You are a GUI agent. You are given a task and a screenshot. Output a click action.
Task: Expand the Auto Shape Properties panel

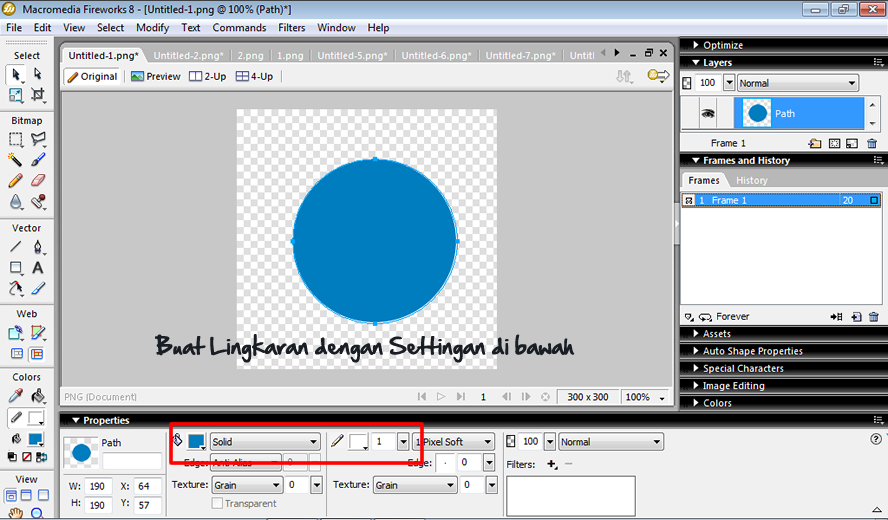(x=753, y=351)
